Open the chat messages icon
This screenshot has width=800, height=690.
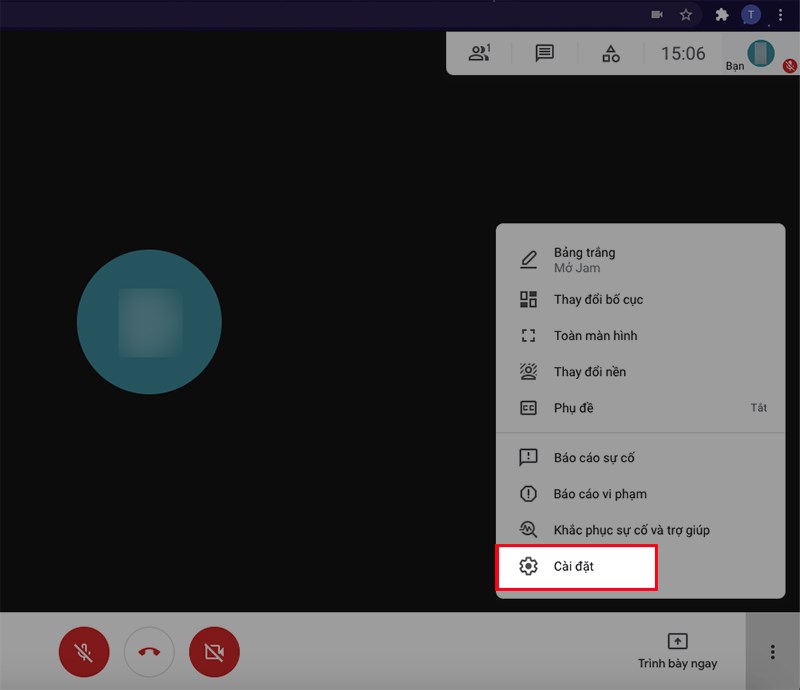(x=545, y=54)
